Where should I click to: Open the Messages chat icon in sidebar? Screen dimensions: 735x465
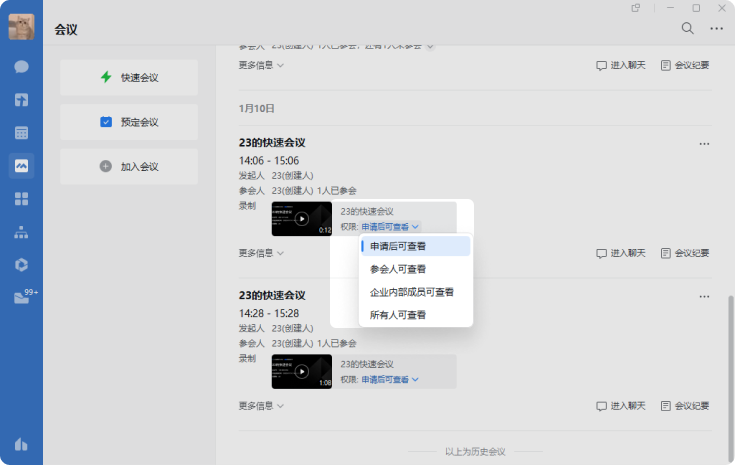(x=21, y=67)
